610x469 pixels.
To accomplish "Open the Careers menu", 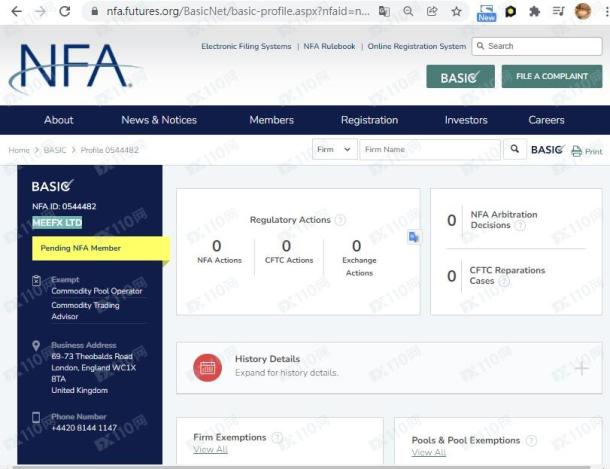I will click(546, 120).
